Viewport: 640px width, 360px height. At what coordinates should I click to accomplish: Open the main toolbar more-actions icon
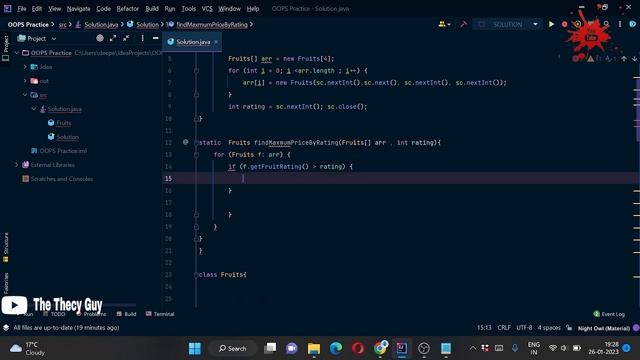click(x=620, y=24)
